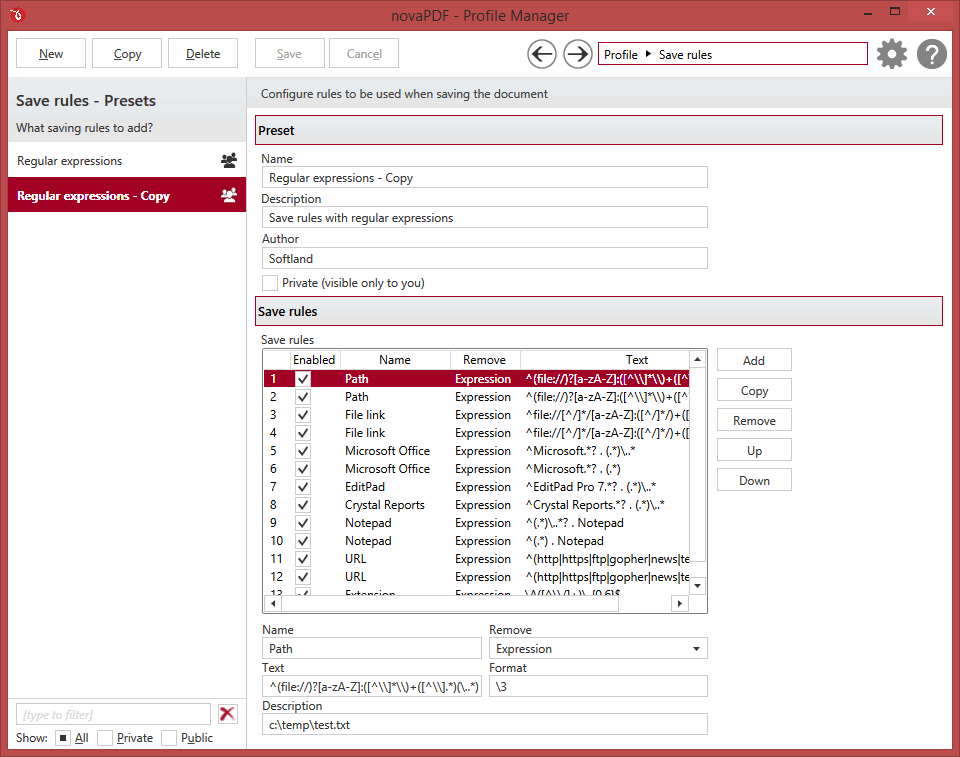Click the preset Description input field
Screen dimensions: 960x757
pyautogui.click(x=484, y=217)
